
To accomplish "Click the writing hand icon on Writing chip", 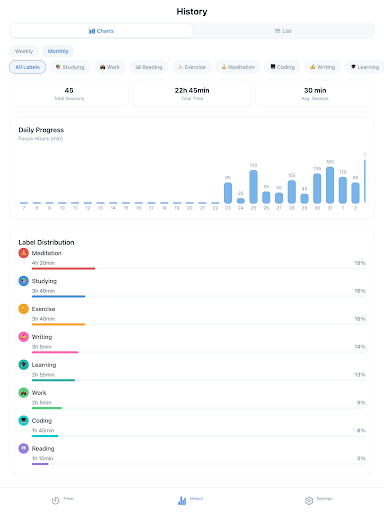I will coord(313,67).
